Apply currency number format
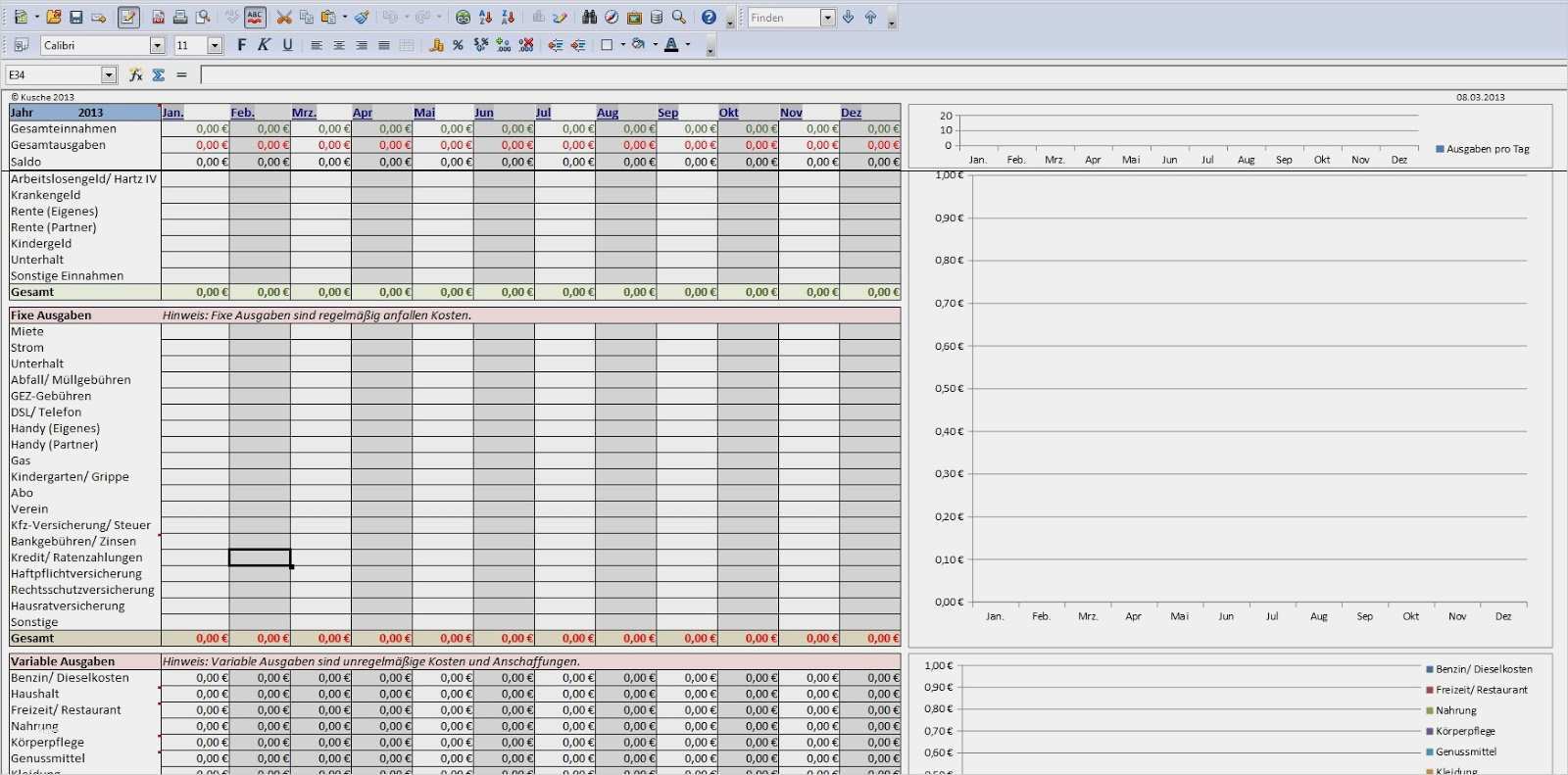 pos(436,45)
